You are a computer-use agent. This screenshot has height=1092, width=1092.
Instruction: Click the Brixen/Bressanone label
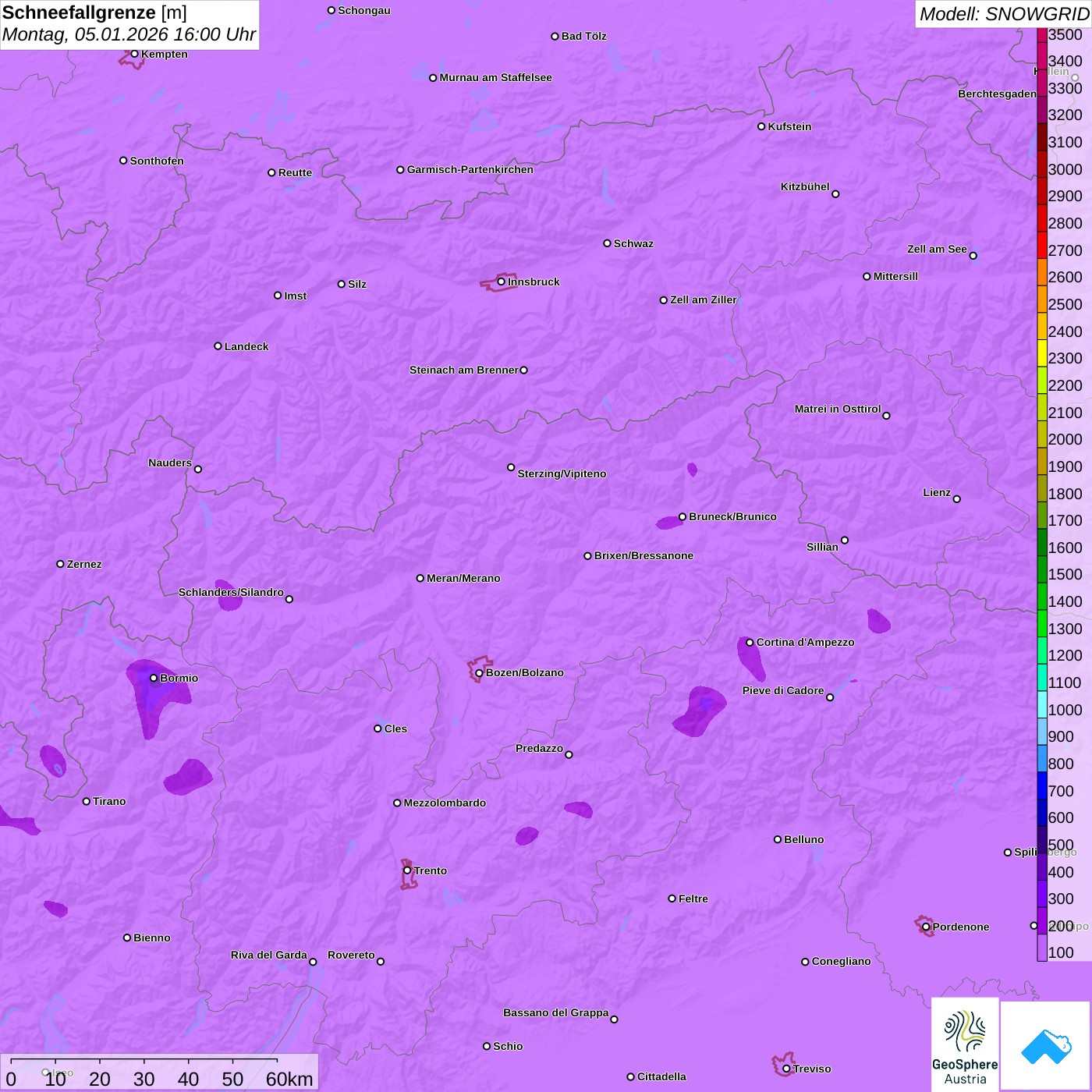(x=643, y=555)
